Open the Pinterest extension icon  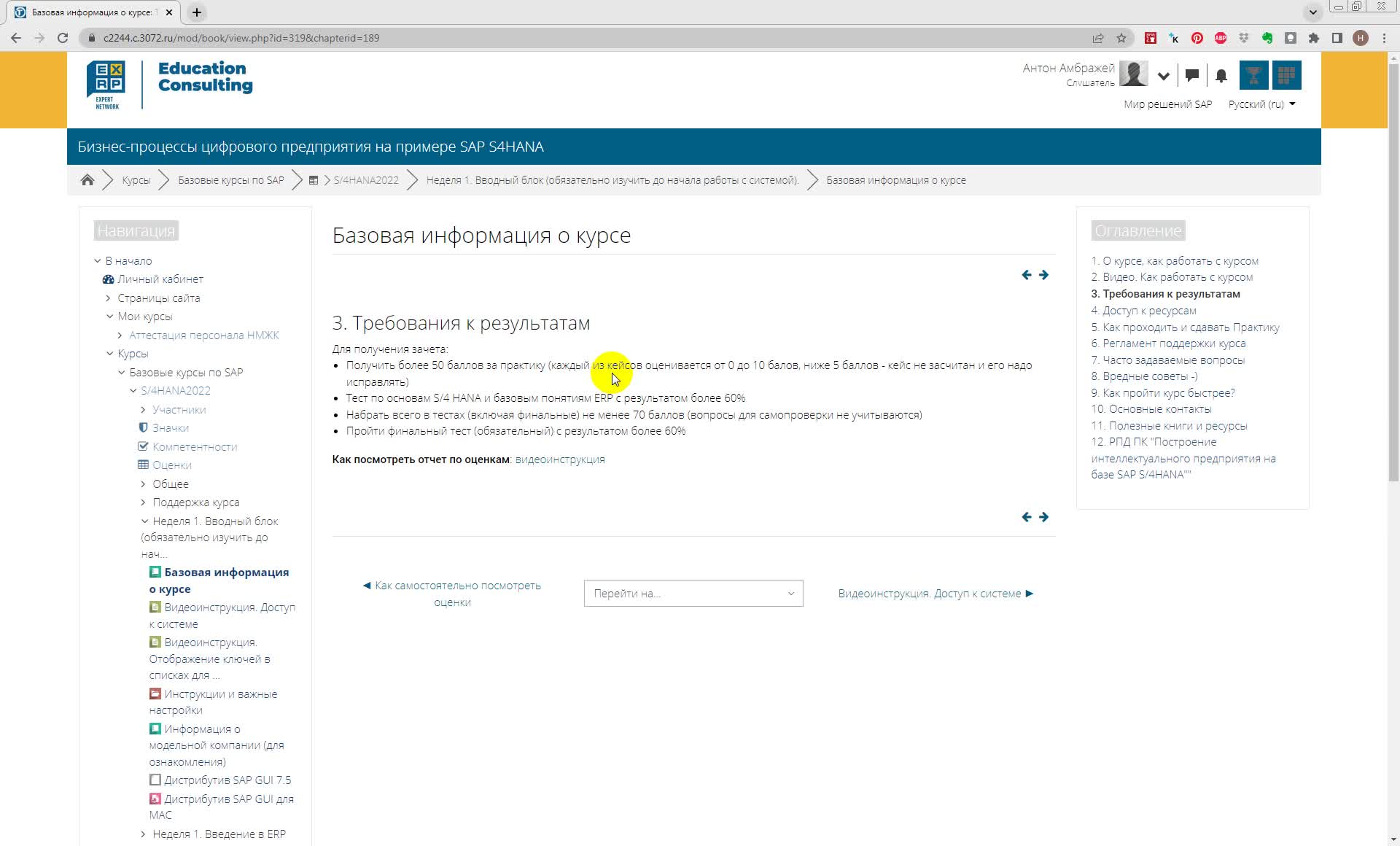click(x=1197, y=38)
